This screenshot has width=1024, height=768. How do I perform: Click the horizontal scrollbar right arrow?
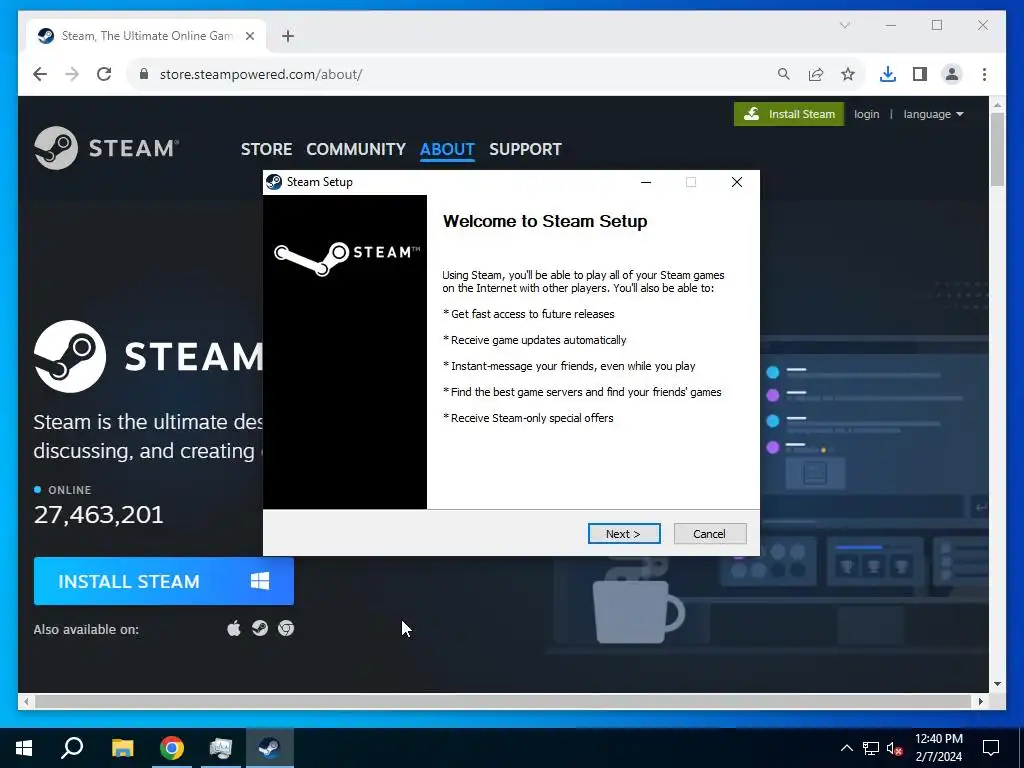click(980, 701)
